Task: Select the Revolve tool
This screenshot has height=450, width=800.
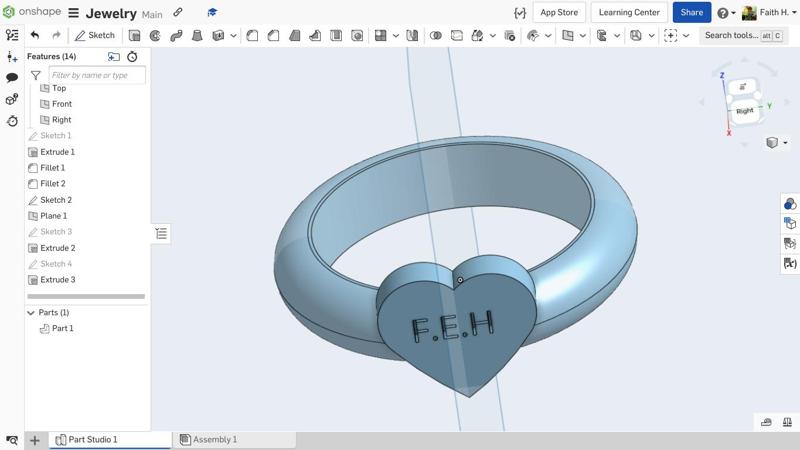Action: [x=155, y=35]
